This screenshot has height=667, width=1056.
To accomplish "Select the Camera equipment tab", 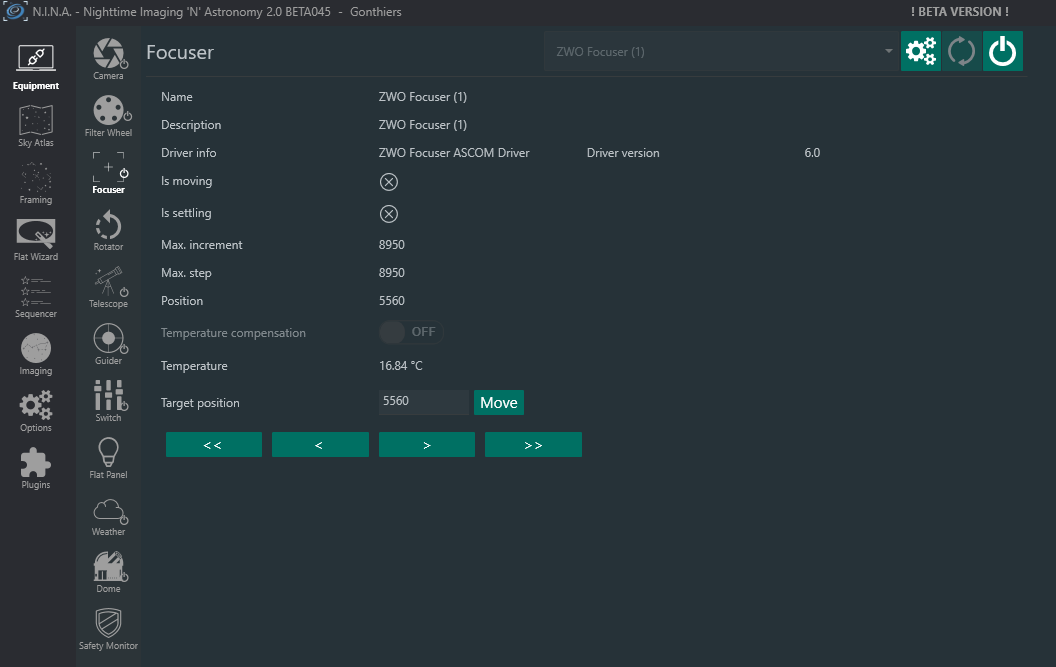I will point(108,59).
